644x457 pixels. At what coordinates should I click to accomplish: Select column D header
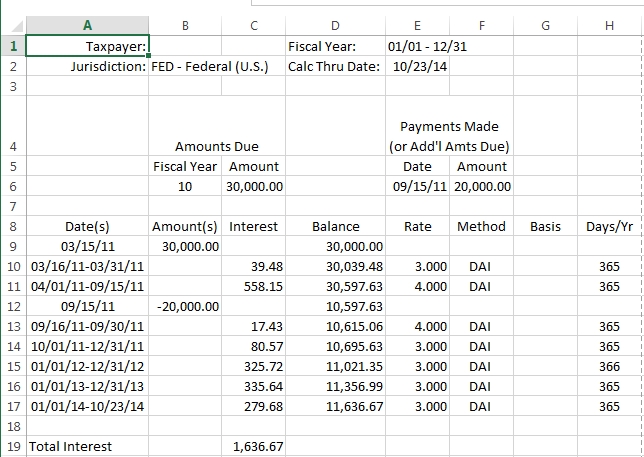[x=335, y=25]
